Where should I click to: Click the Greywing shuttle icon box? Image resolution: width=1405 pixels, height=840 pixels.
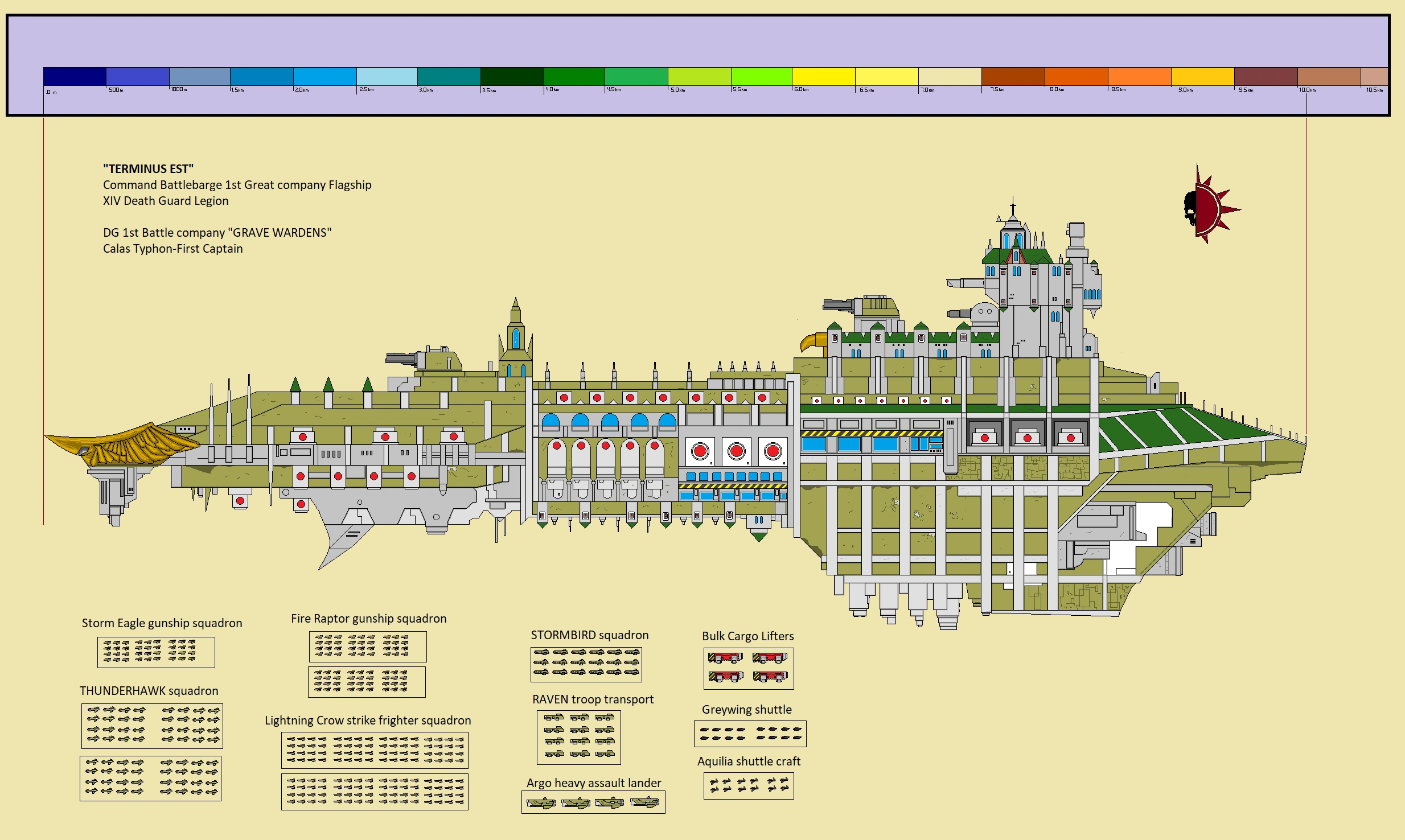click(x=750, y=734)
